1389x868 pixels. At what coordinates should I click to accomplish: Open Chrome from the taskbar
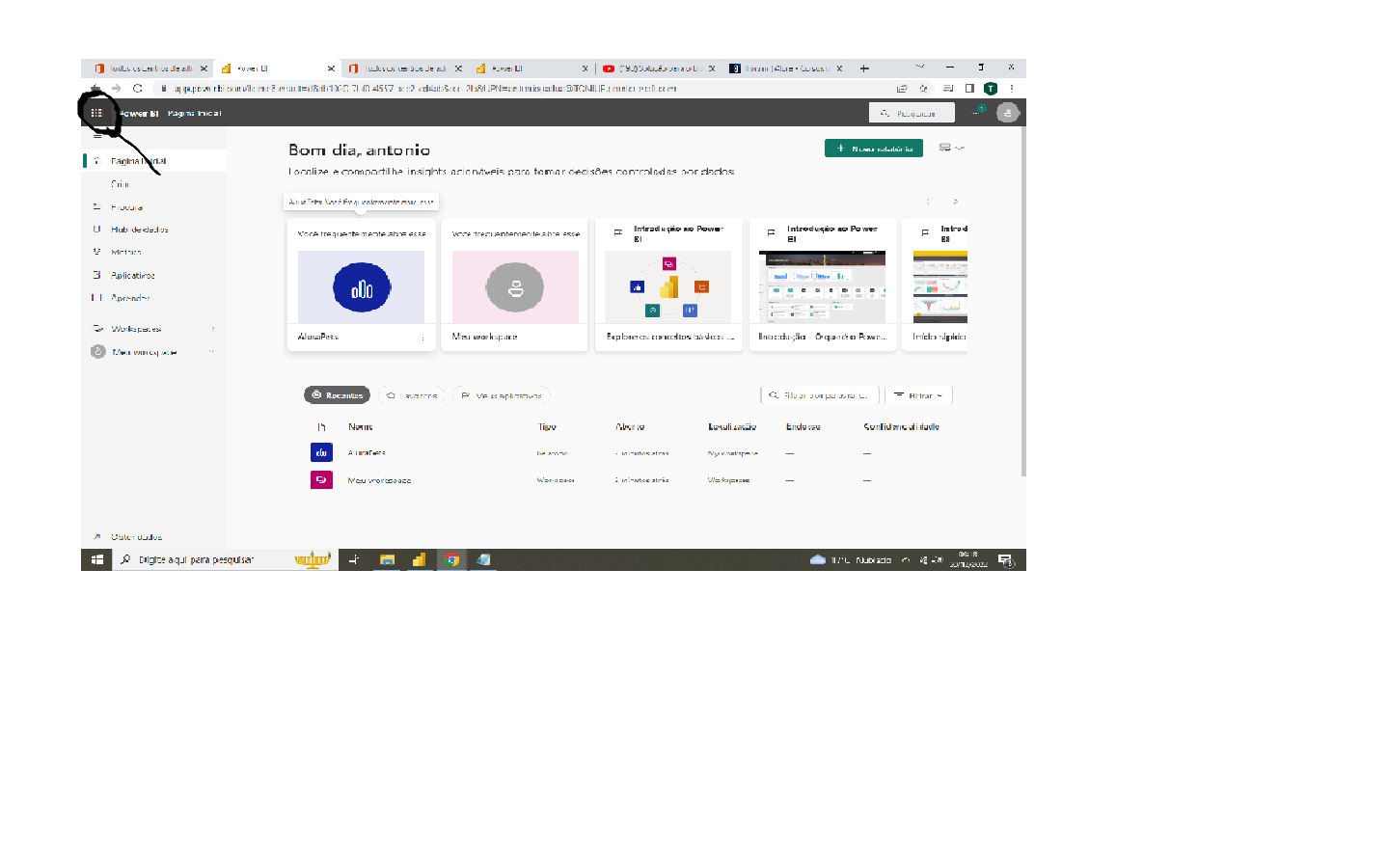click(x=451, y=559)
